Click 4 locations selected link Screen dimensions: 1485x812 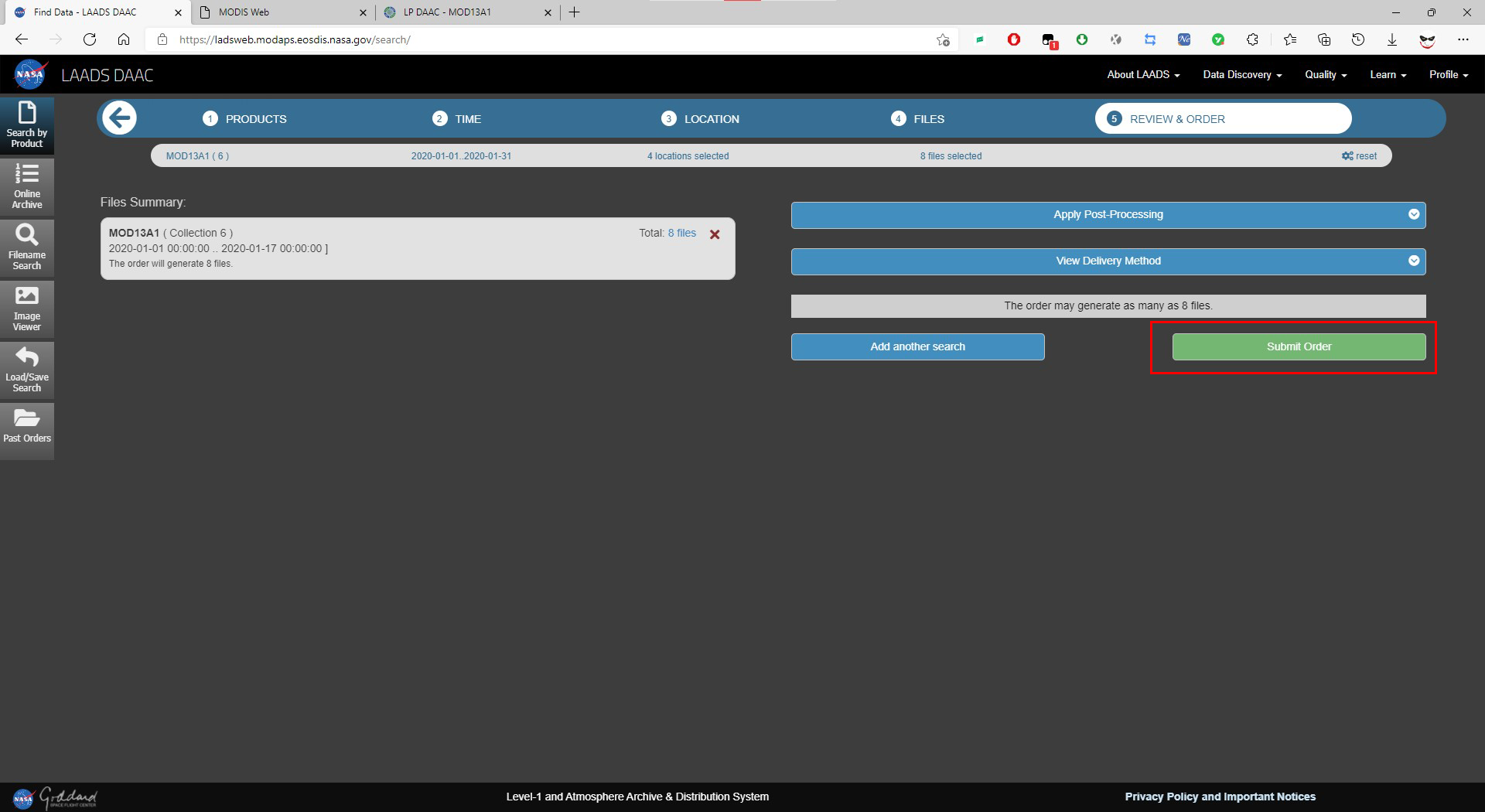tap(688, 156)
